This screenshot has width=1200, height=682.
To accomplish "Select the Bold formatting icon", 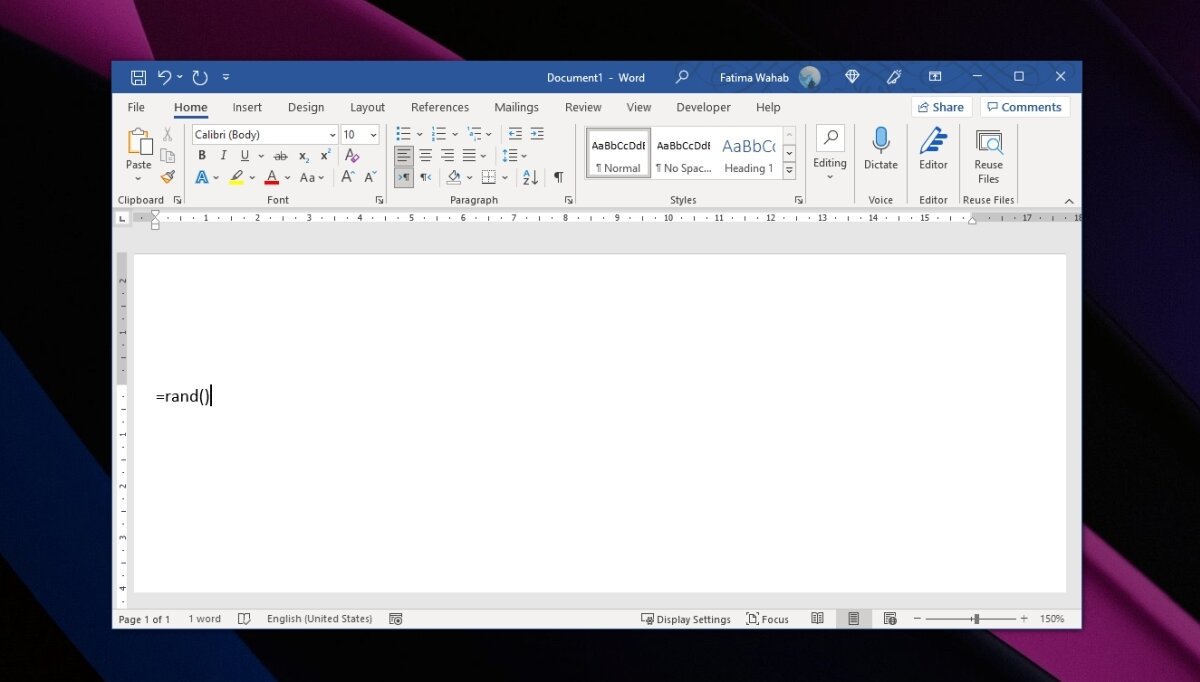I will [x=201, y=155].
